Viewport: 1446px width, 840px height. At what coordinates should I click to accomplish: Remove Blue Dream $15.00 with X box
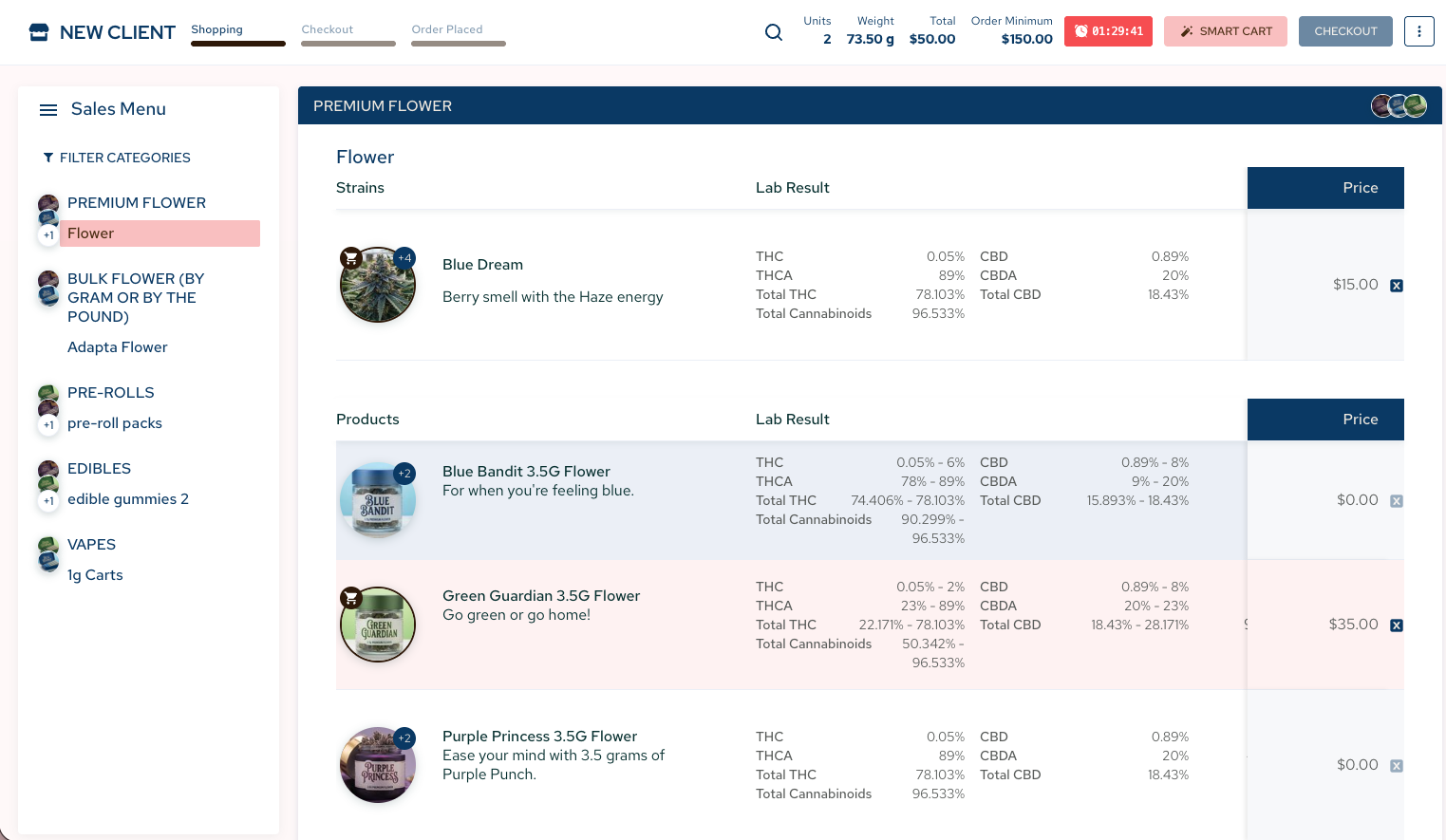click(x=1397, y=286)
